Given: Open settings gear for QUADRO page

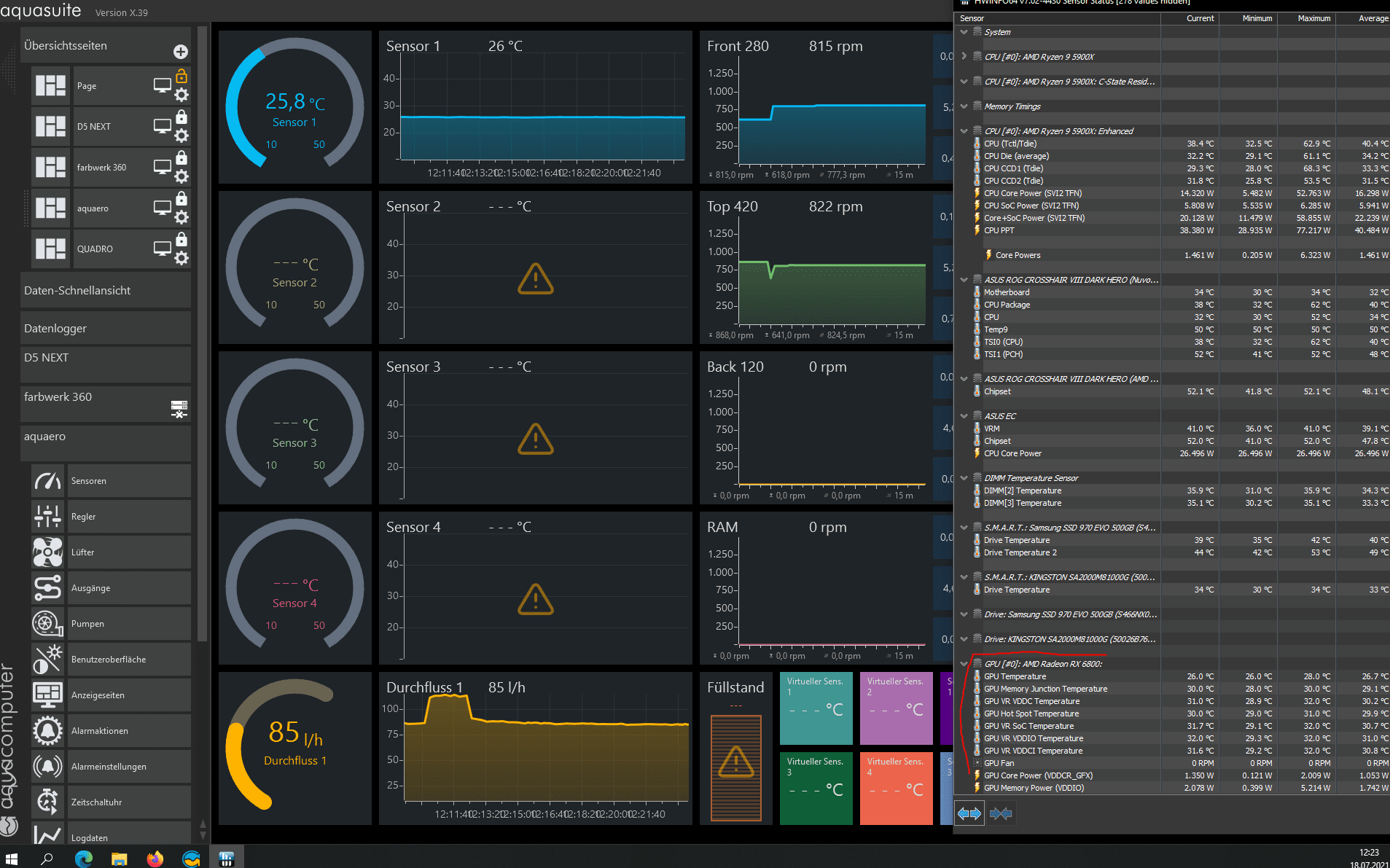Looking at the screenshot, I should (181, 258).
